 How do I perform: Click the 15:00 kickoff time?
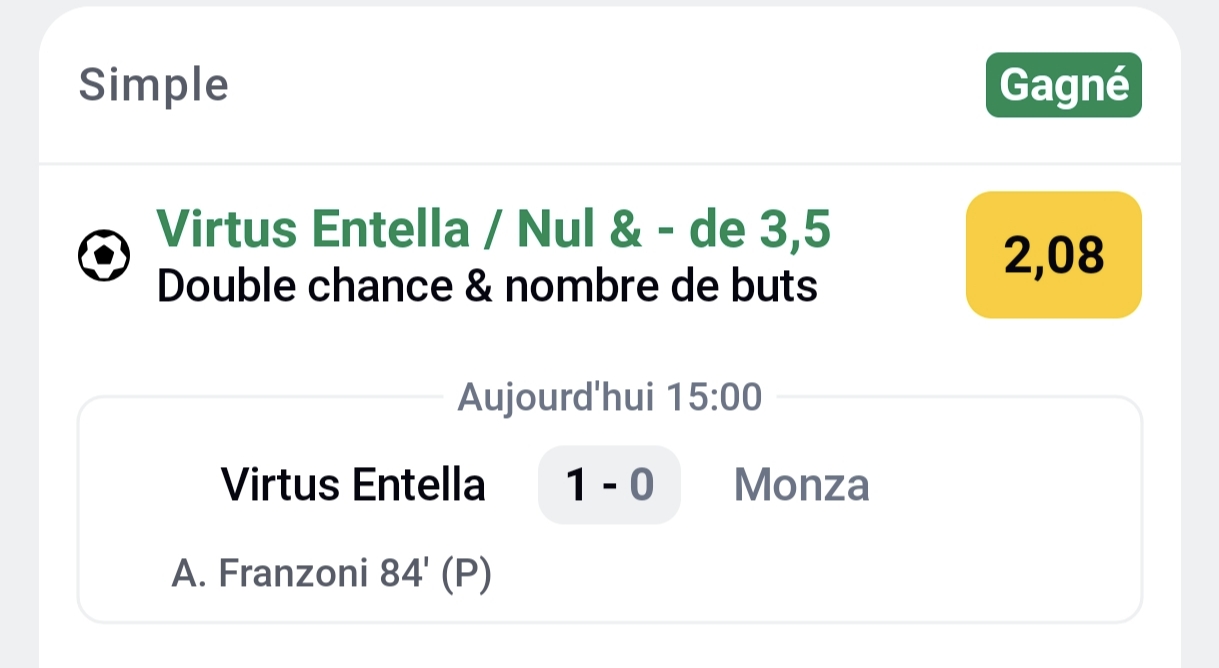(715, 398)
